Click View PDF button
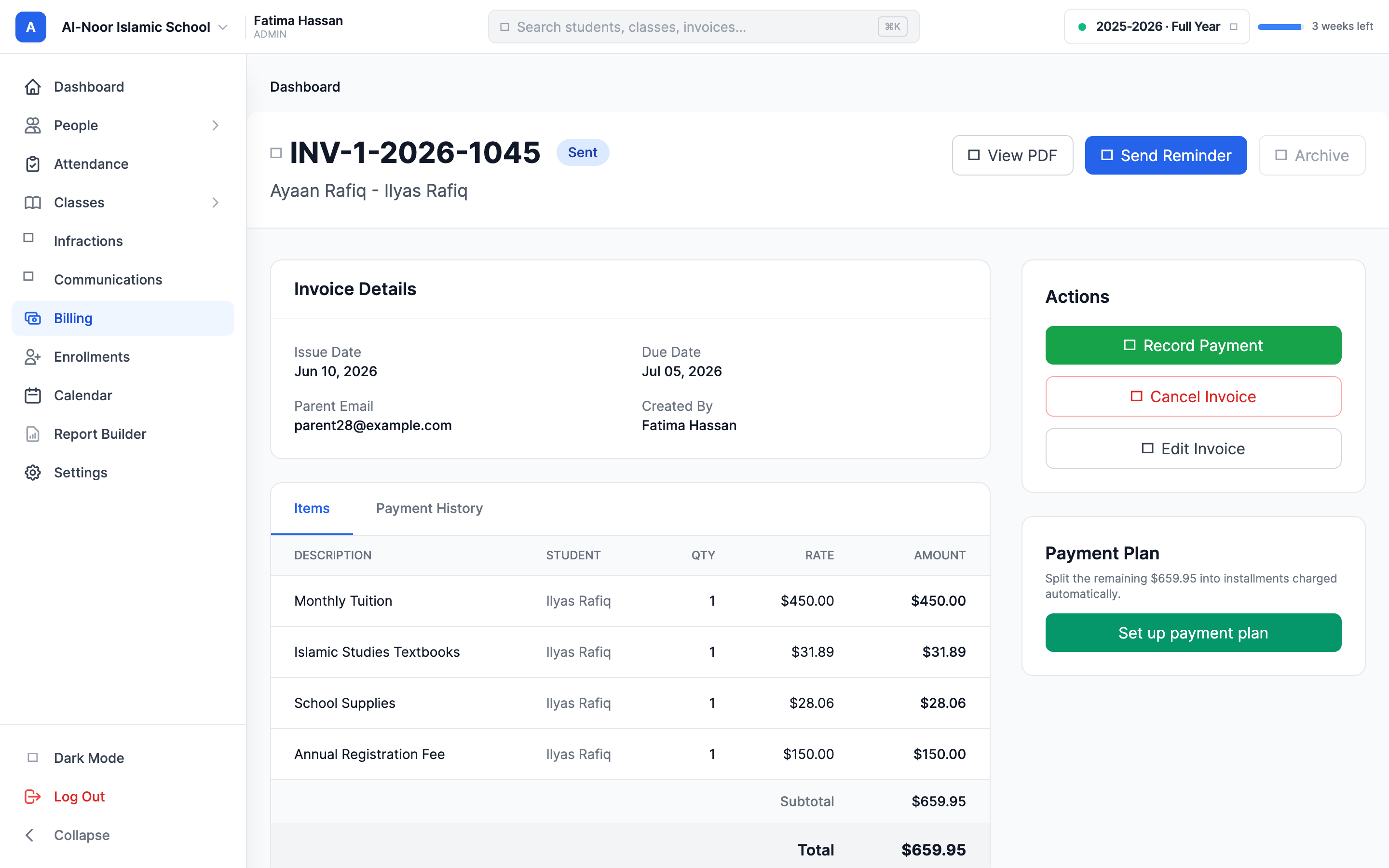Image resolution: width=1389 pixels, height=868 pixels. [x=1012, y=155]
